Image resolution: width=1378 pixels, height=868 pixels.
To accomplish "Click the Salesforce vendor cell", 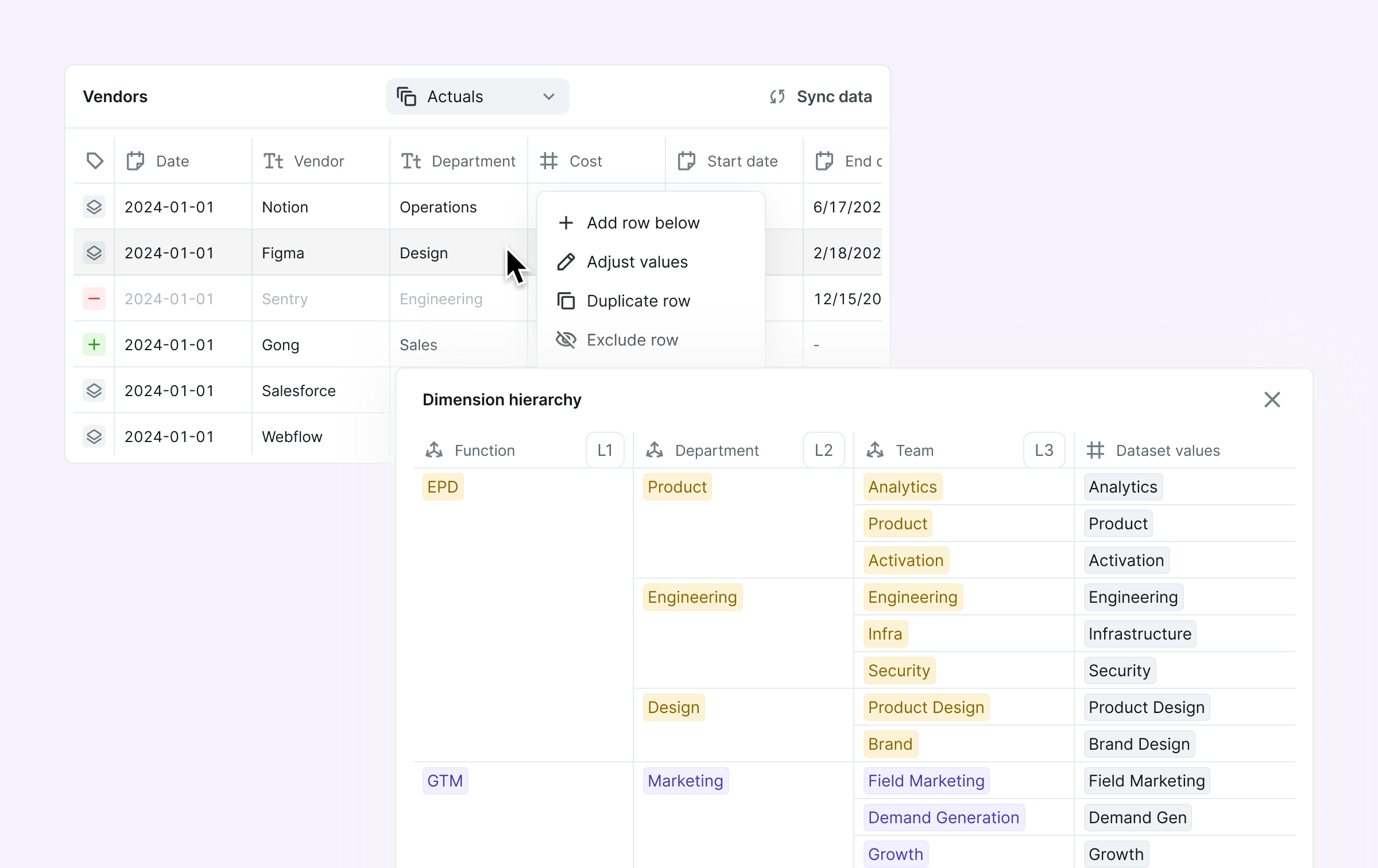I will [x=299, y=390].
